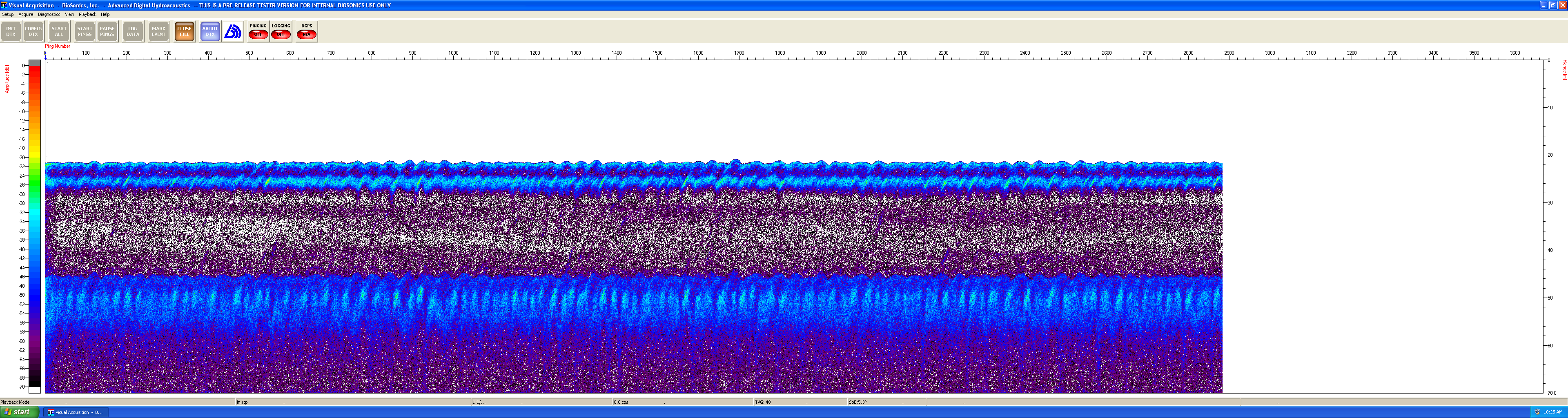
Task: Click the system tray icon beside the clock
Action: pyautogui.click(x=1537, y=412)
